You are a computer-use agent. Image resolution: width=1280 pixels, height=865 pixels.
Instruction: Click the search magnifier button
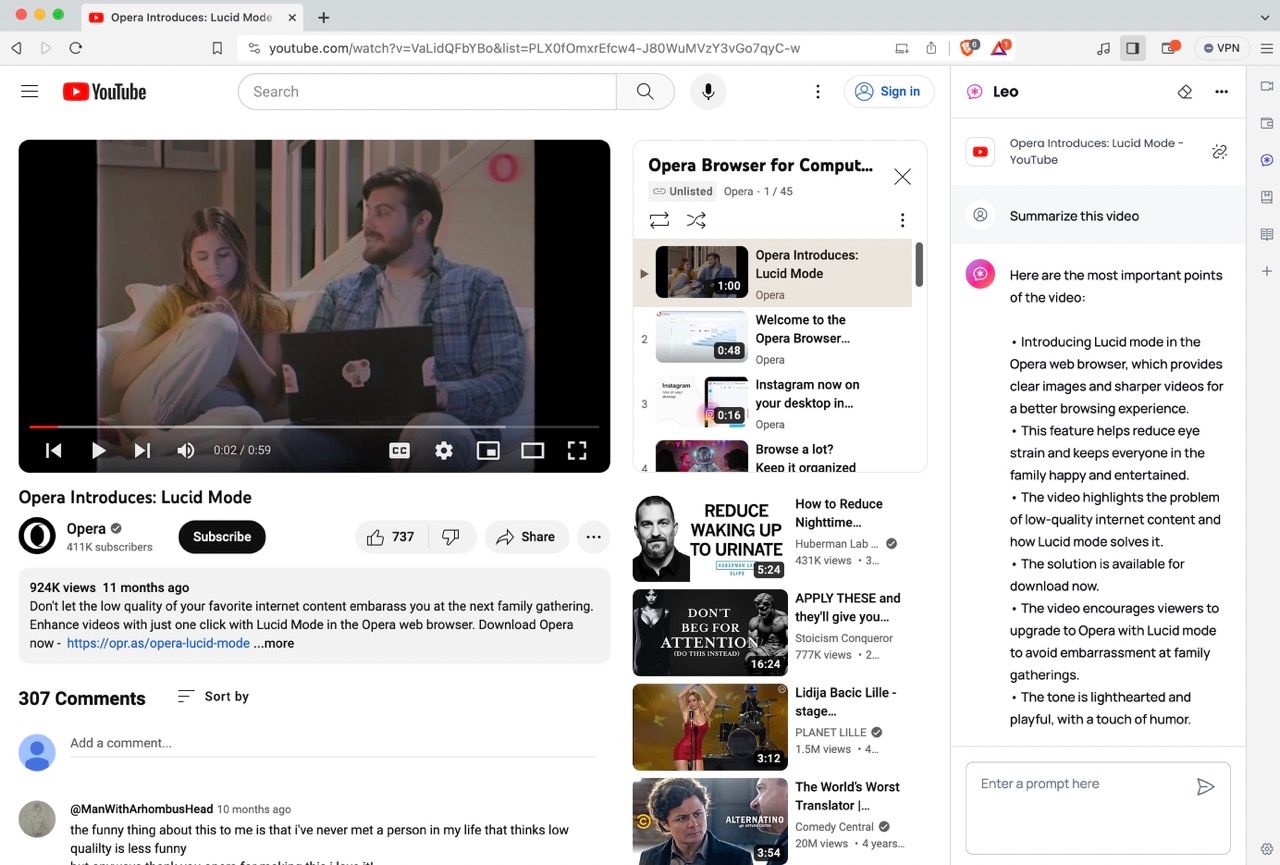(645, 92)
